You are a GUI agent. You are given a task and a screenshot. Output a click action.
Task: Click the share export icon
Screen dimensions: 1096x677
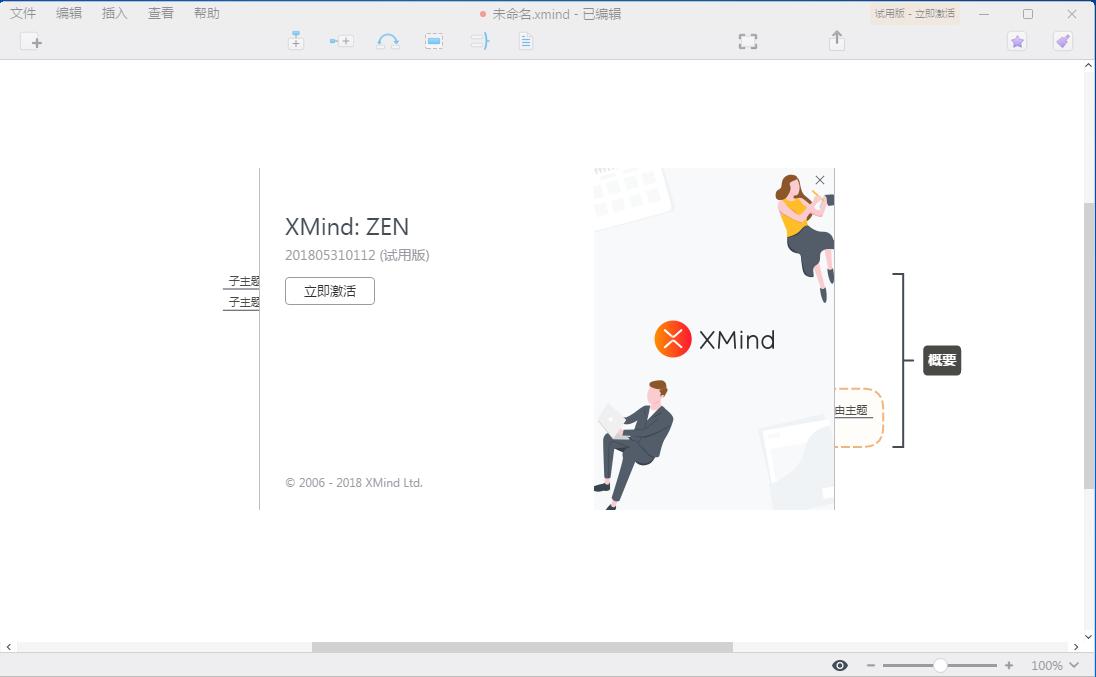[x=837, y=41]
